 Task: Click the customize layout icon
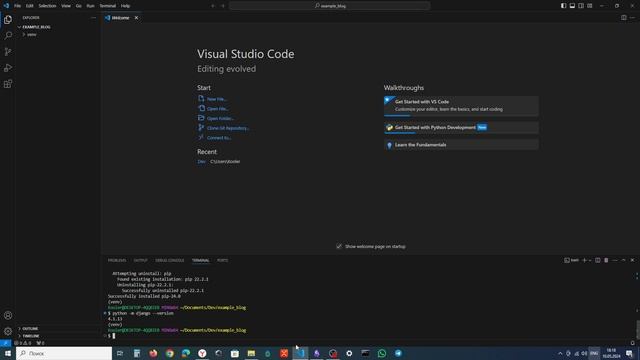[x=589, y=6]
